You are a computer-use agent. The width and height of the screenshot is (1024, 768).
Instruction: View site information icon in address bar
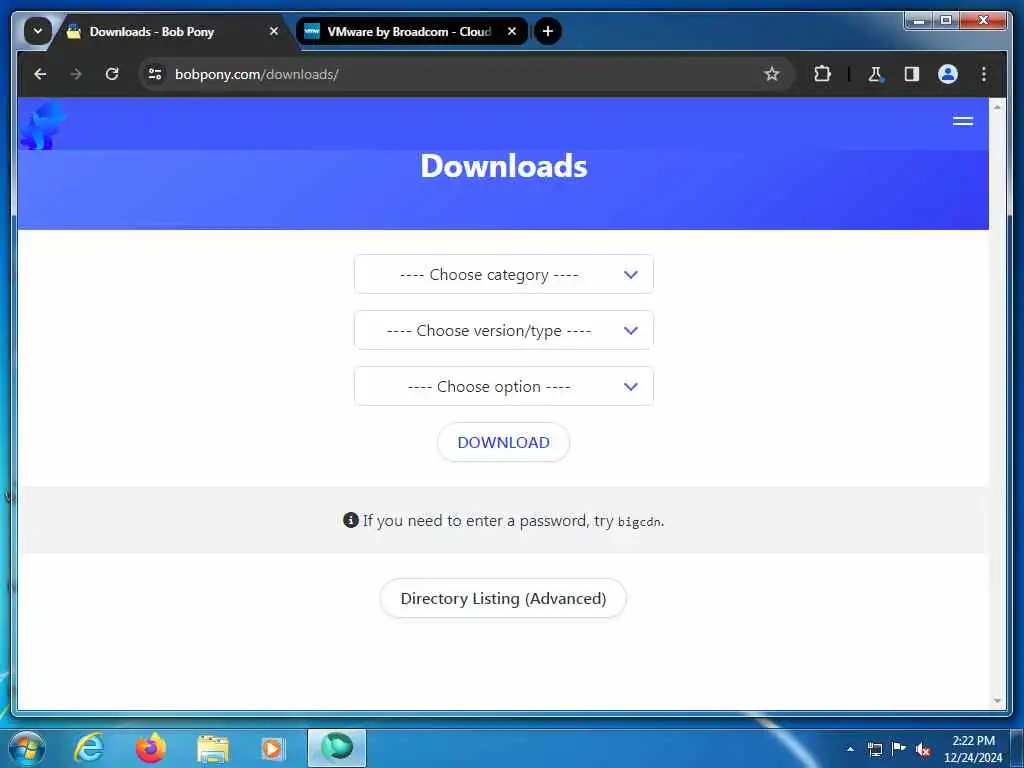click(155, 74)
